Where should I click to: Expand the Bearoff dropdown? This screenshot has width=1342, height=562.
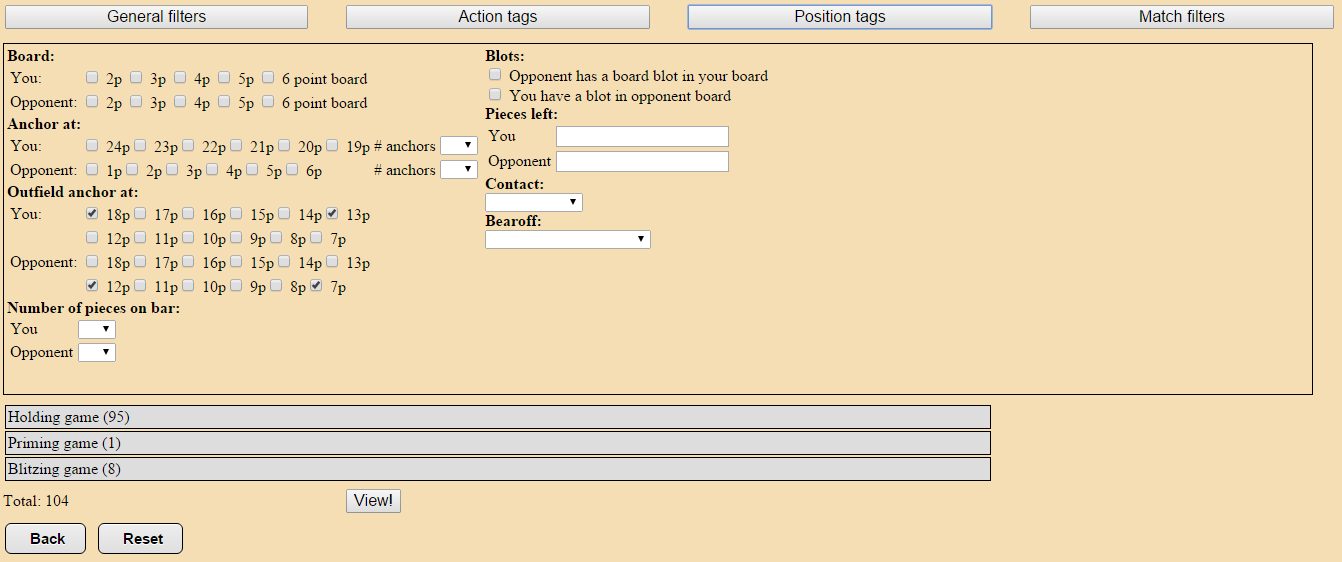(567, 240)
